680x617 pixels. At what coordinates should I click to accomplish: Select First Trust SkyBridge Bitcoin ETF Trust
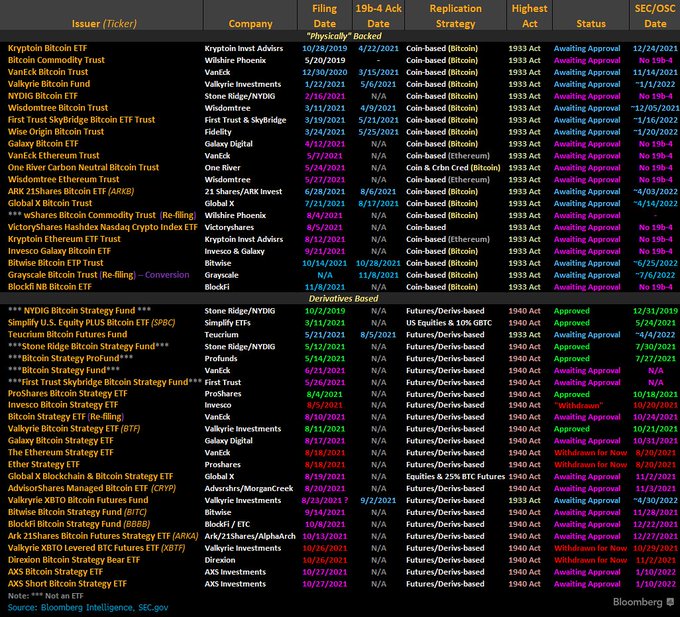(81, 120)
